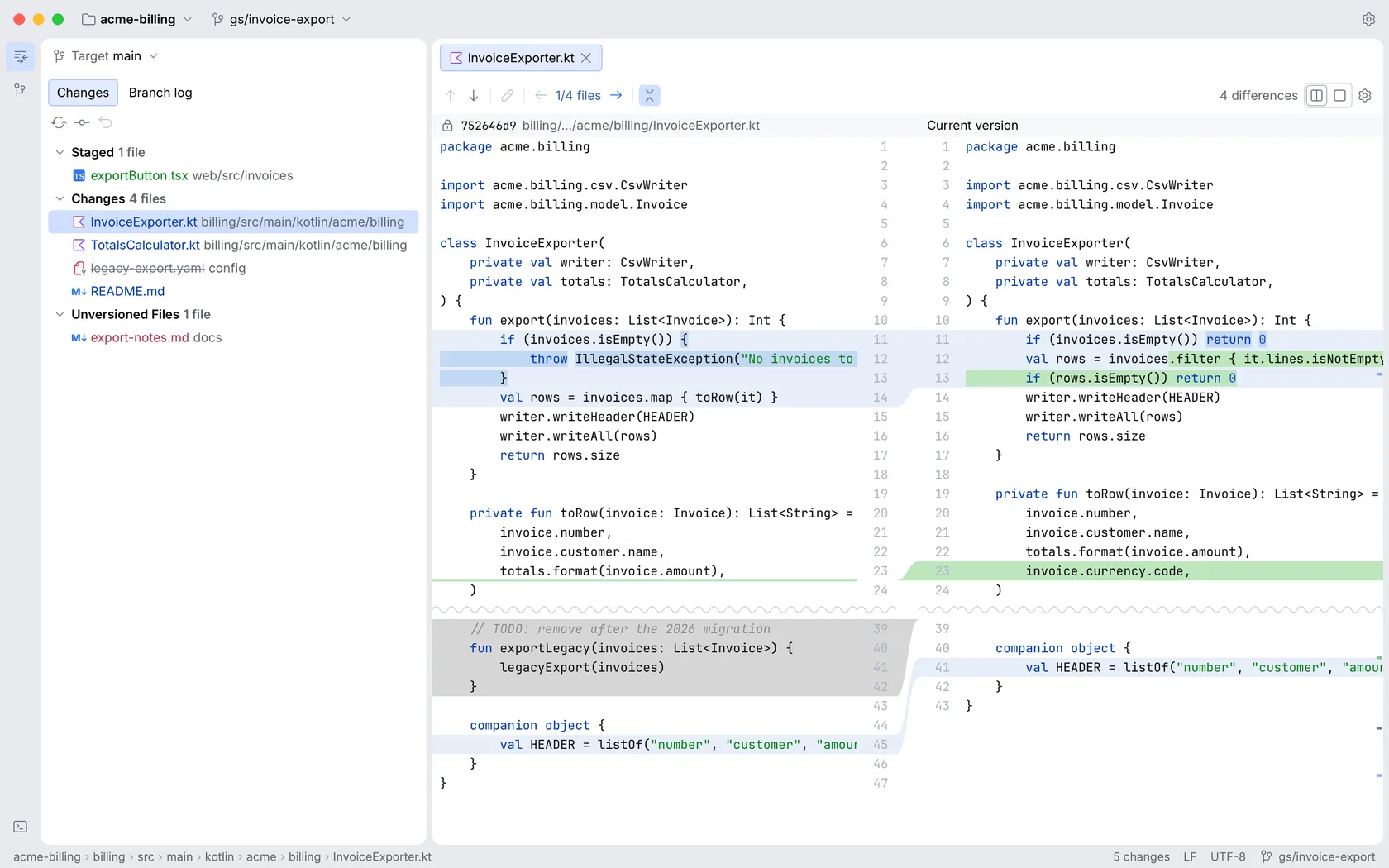This screenshot has height=868, width=1389.
Task: Click UTF-8 encoding in status bar
Action: point(1228,856)
